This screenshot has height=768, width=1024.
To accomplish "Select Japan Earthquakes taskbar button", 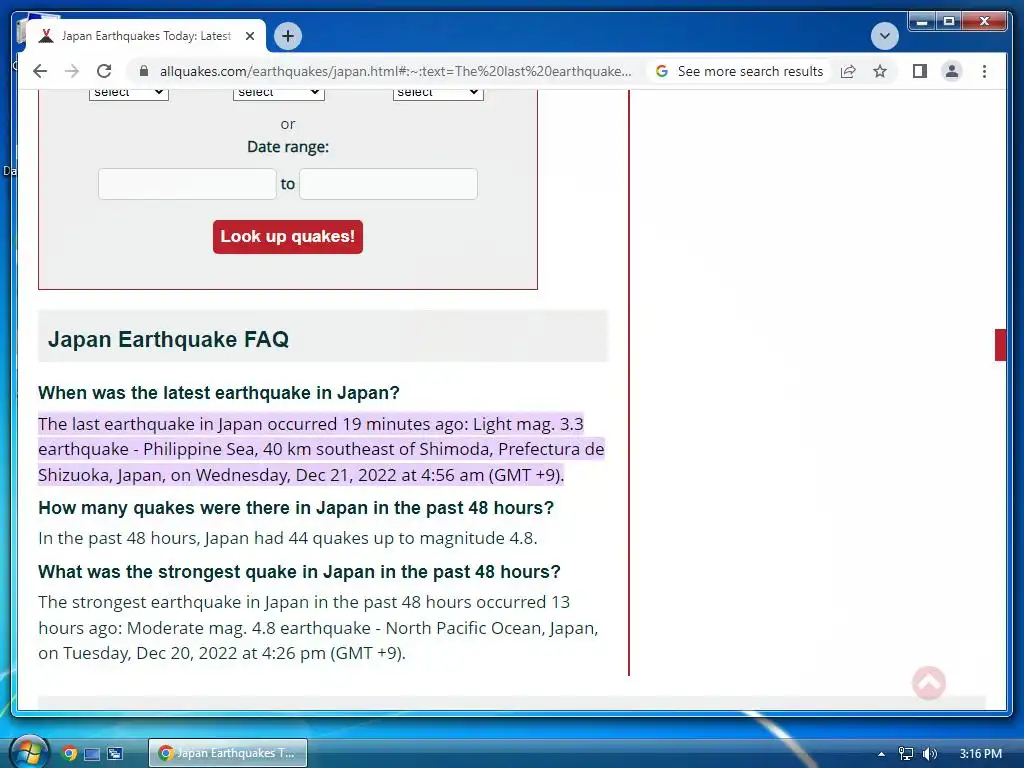I will coord(228,753).
